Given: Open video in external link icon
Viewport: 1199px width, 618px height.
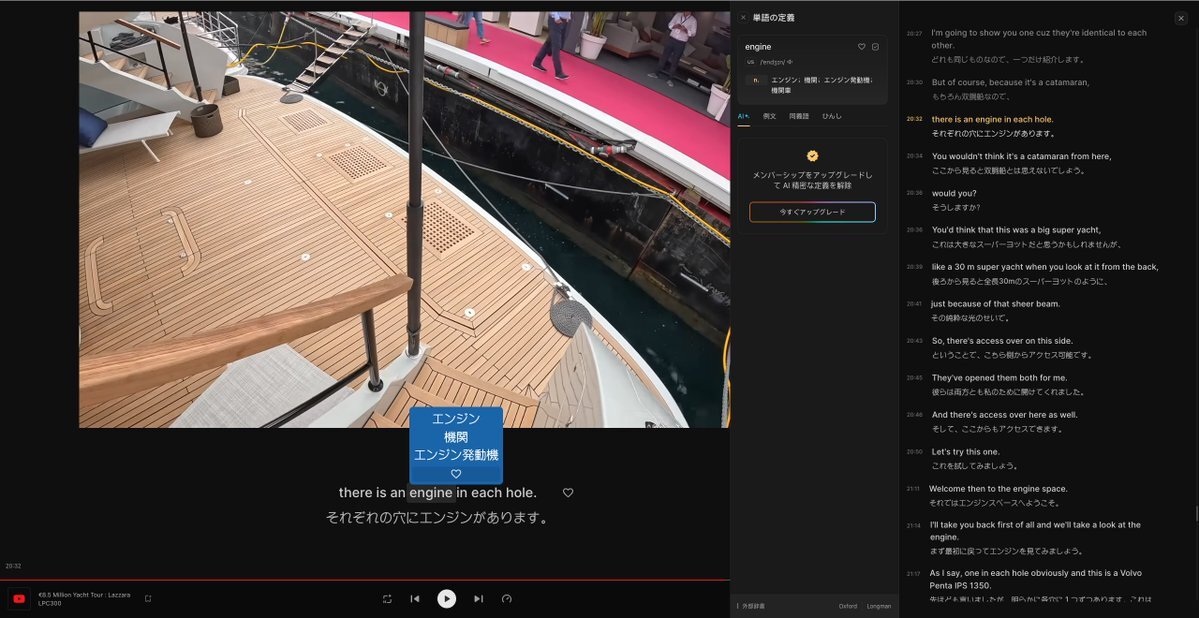Looking at the screenshot, I should click(148, 599).
